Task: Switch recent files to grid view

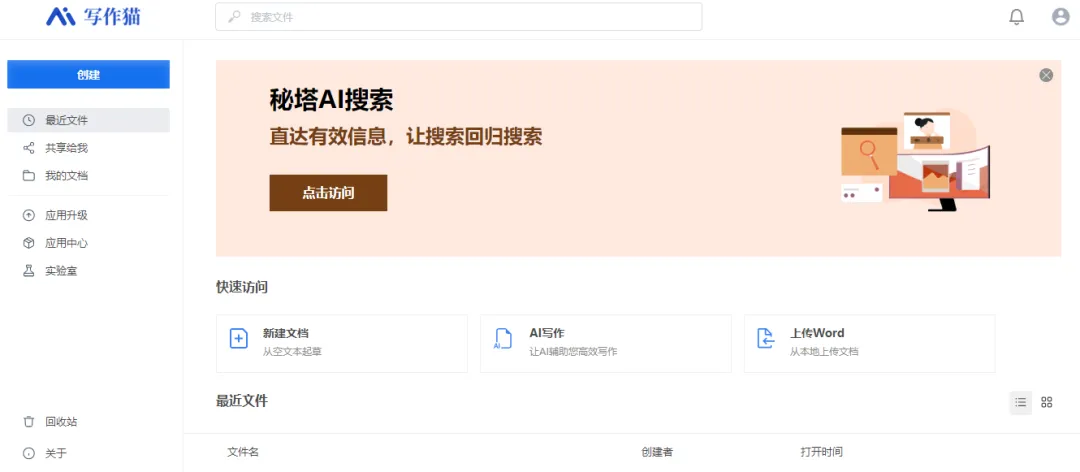Action: coord(1047,402)
